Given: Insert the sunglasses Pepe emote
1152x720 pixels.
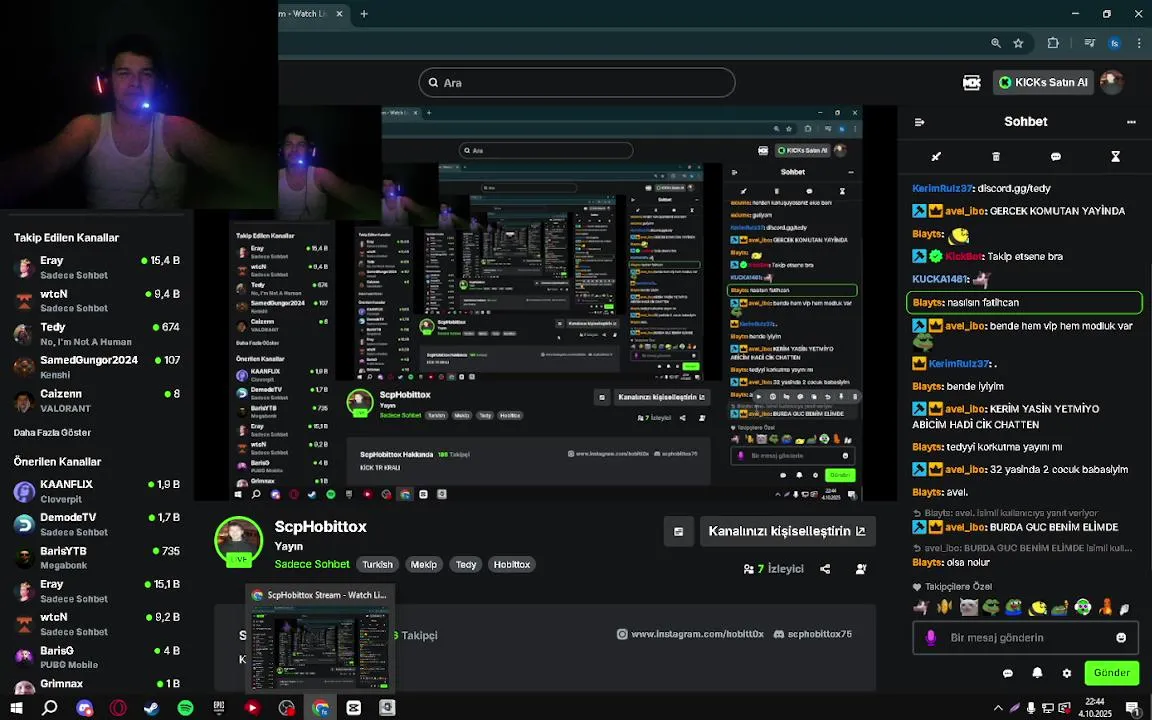Looking at the screenshot, I should click(991, 607).
